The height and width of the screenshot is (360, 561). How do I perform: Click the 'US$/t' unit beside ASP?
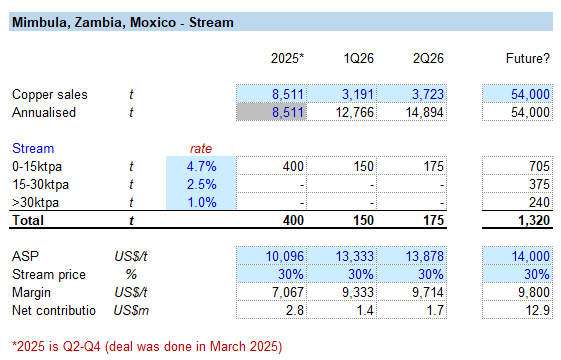point(131,256)
